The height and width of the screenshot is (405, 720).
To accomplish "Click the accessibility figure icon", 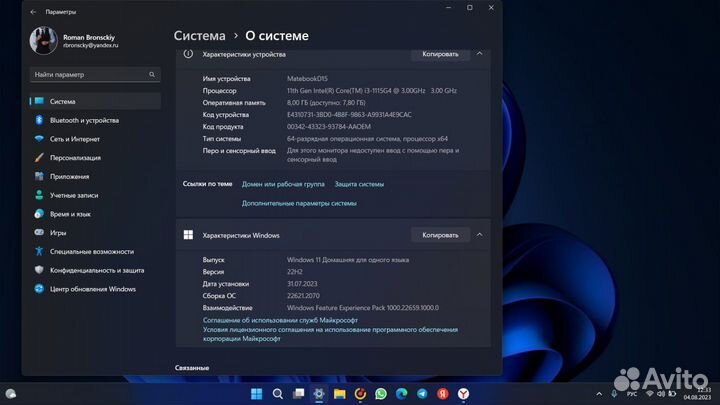I will click(x=39, y=251).
